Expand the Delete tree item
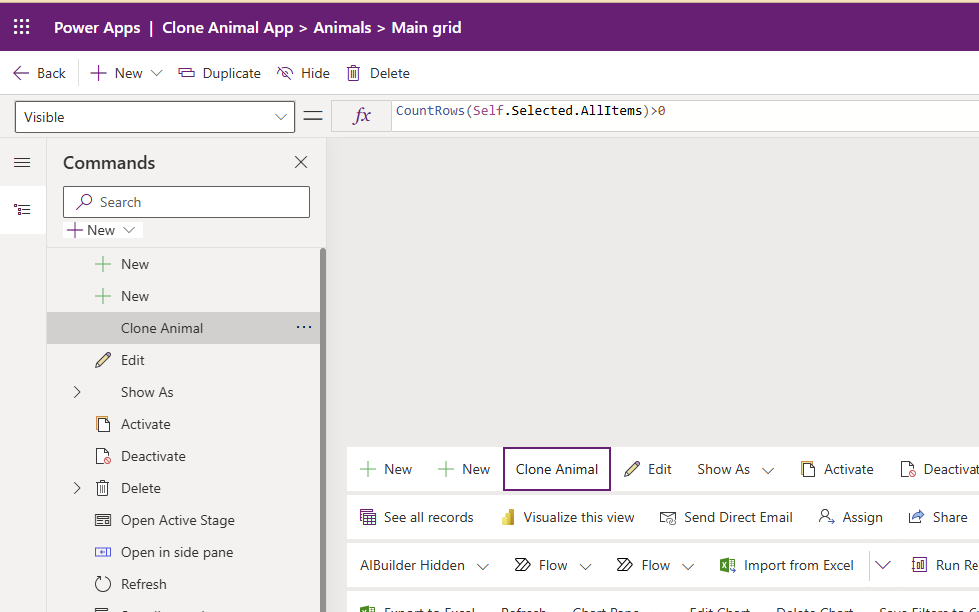Image resolution: width=979 pixels, height=612 pixels. click(x=77, y=488)
